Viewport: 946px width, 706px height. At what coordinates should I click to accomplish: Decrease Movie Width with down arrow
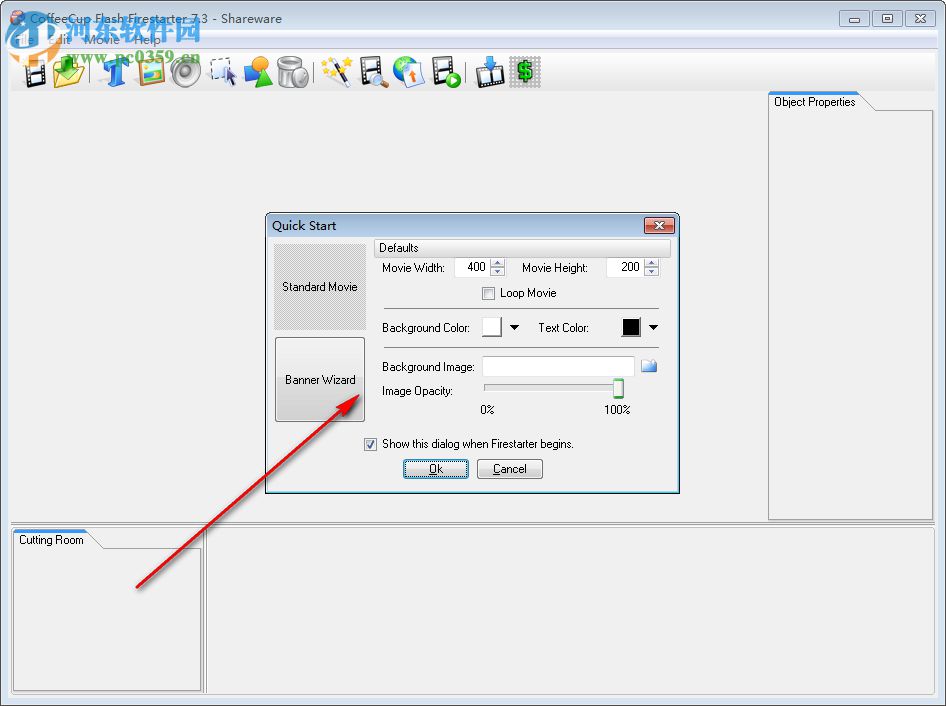(x=498, y=272)
